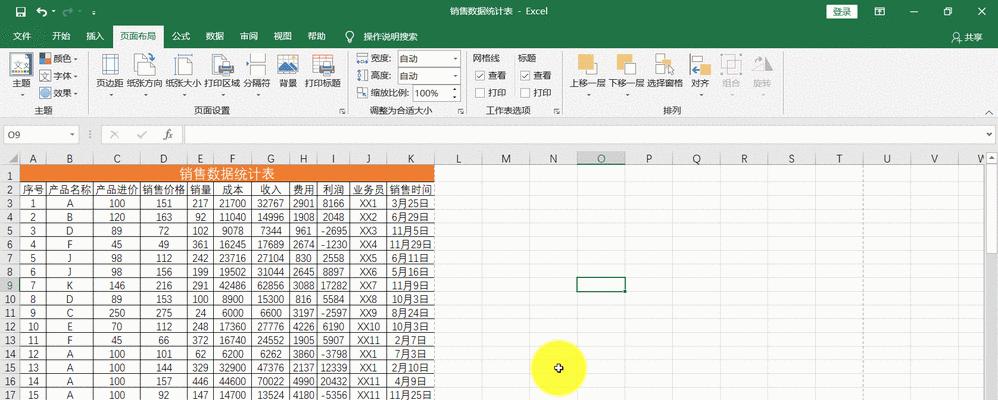The image size is (998, 400).
Task: Open the theme Colors (颜色) menu
Action: click(58, 59)
